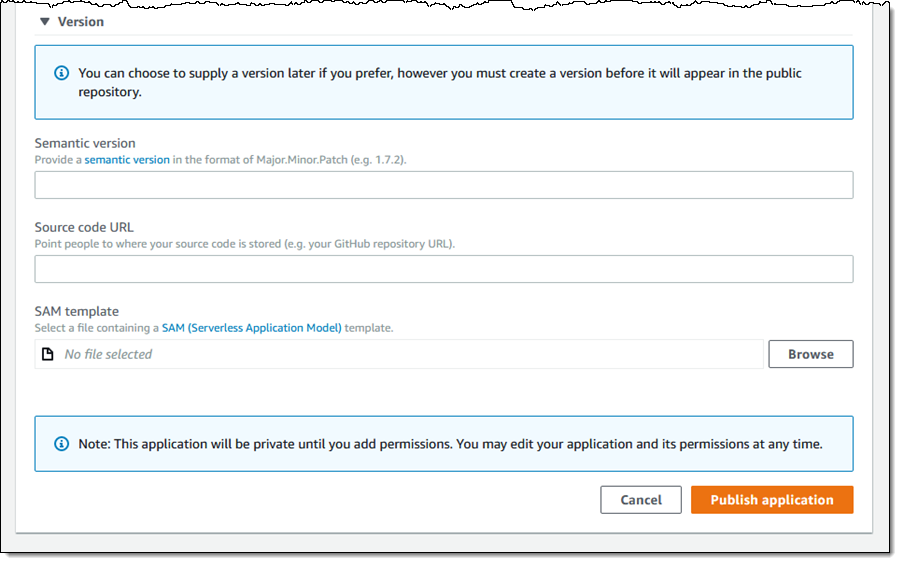The height and width of the screenshot is (563, 900).
Task: Click the Semantic version field label
Action: click(x=85, y=144)
